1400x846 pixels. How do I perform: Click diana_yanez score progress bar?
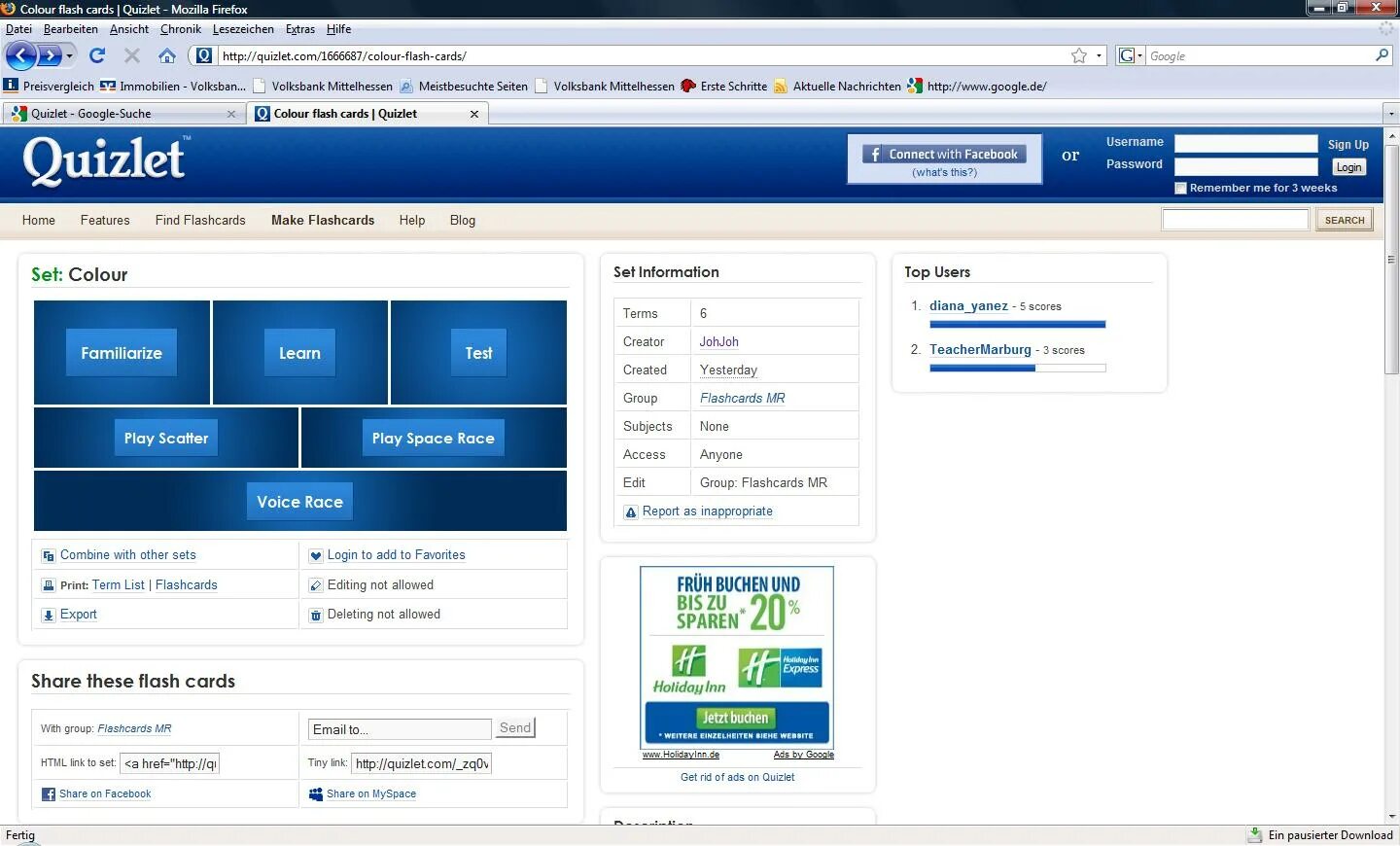(1018, 325)
